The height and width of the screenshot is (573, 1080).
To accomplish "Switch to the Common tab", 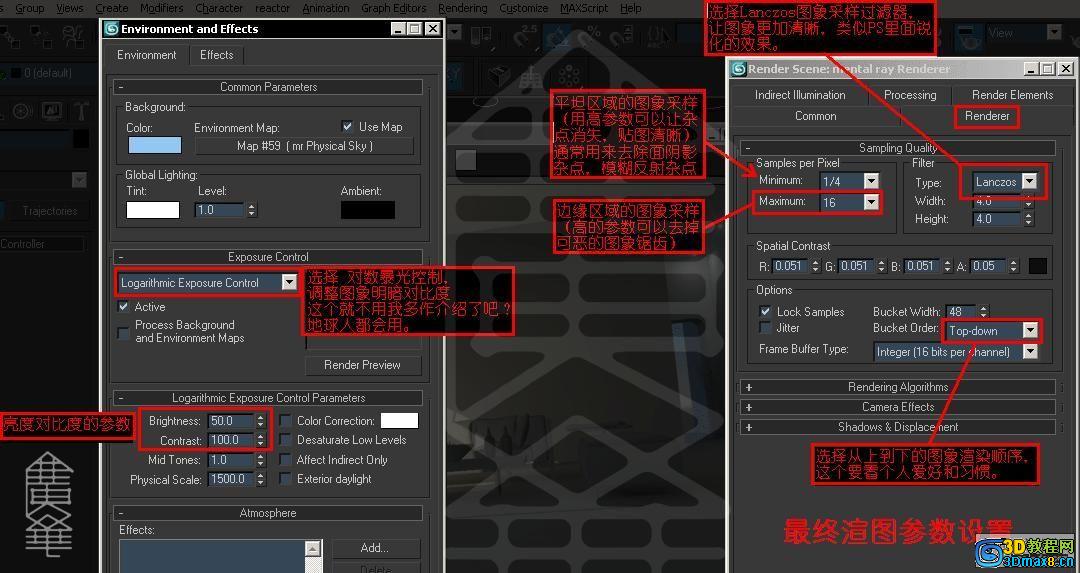I will pyautogui.click(x=816, y=116).
